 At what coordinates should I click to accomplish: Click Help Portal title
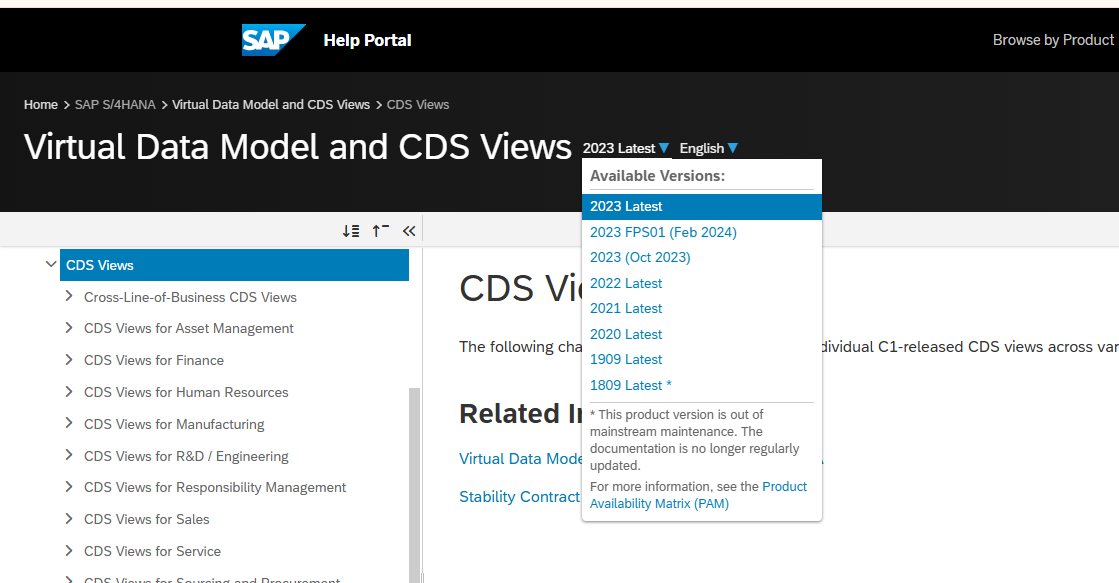(367, 40)
